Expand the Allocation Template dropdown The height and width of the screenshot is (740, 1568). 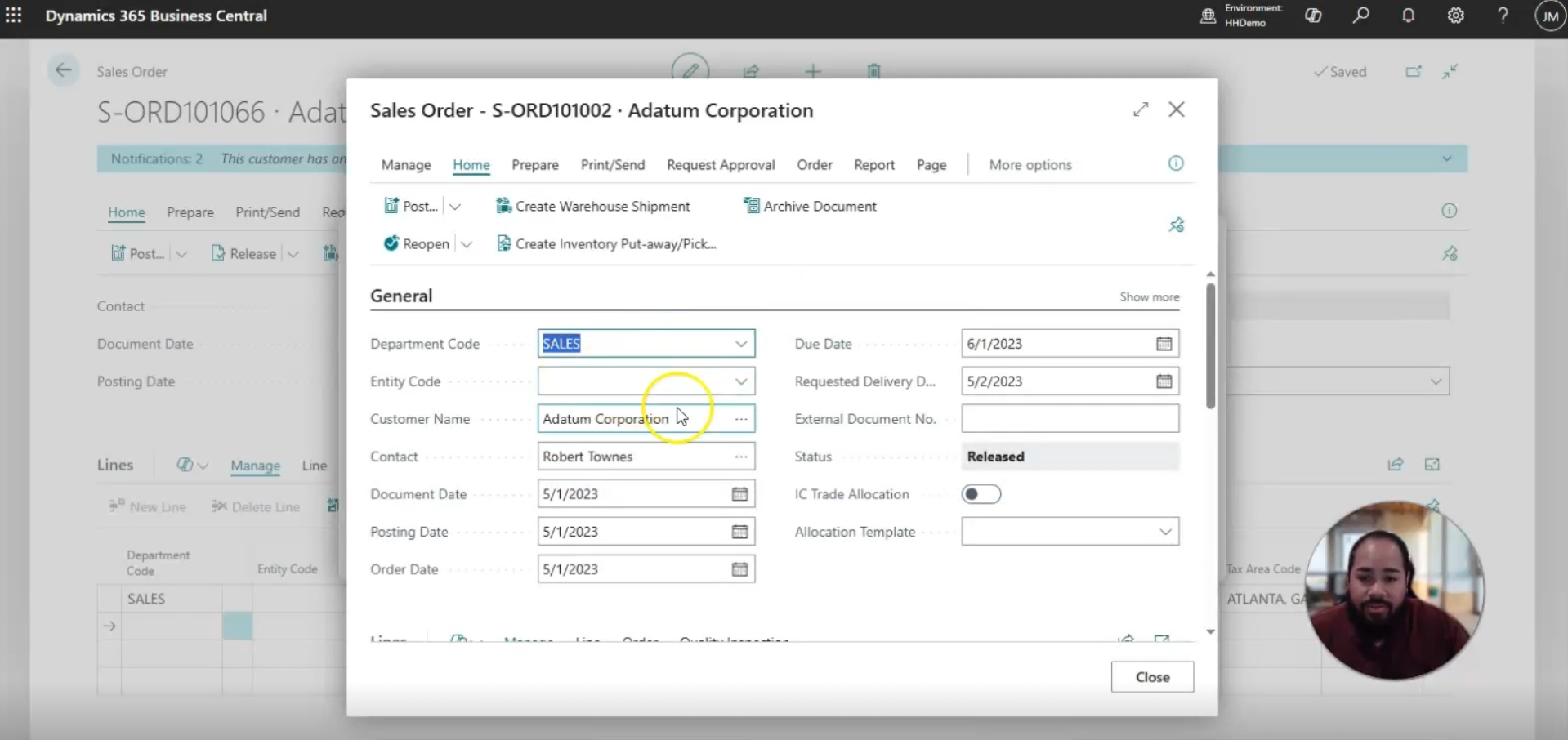coord(1165,532)
